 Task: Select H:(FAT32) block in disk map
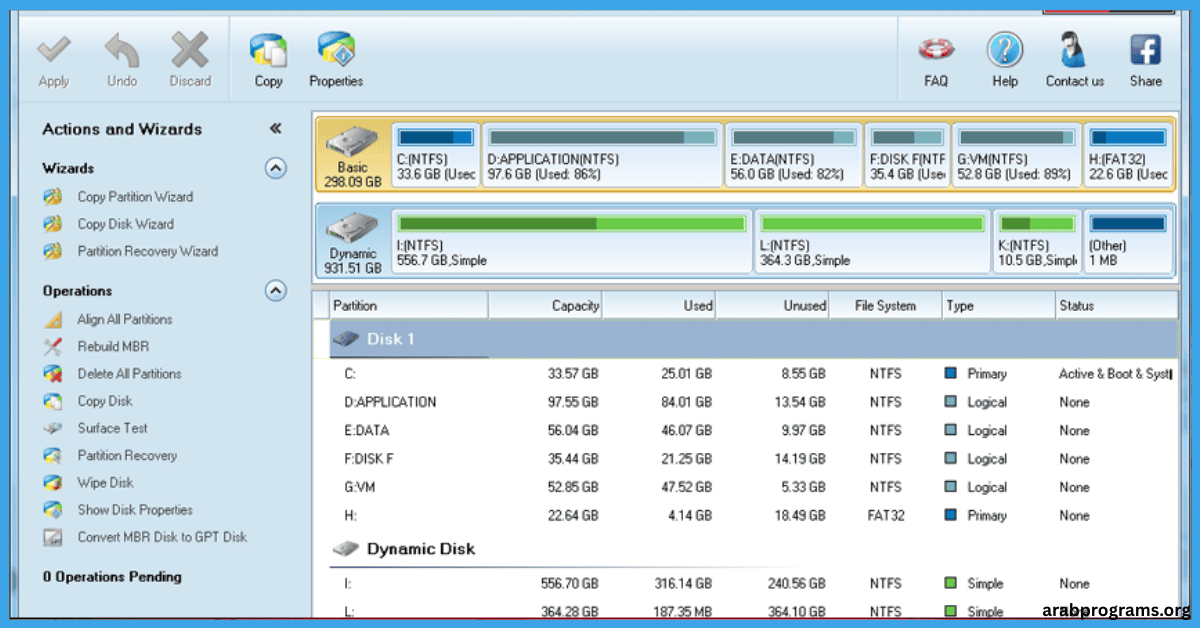[x=1128, y=156]
